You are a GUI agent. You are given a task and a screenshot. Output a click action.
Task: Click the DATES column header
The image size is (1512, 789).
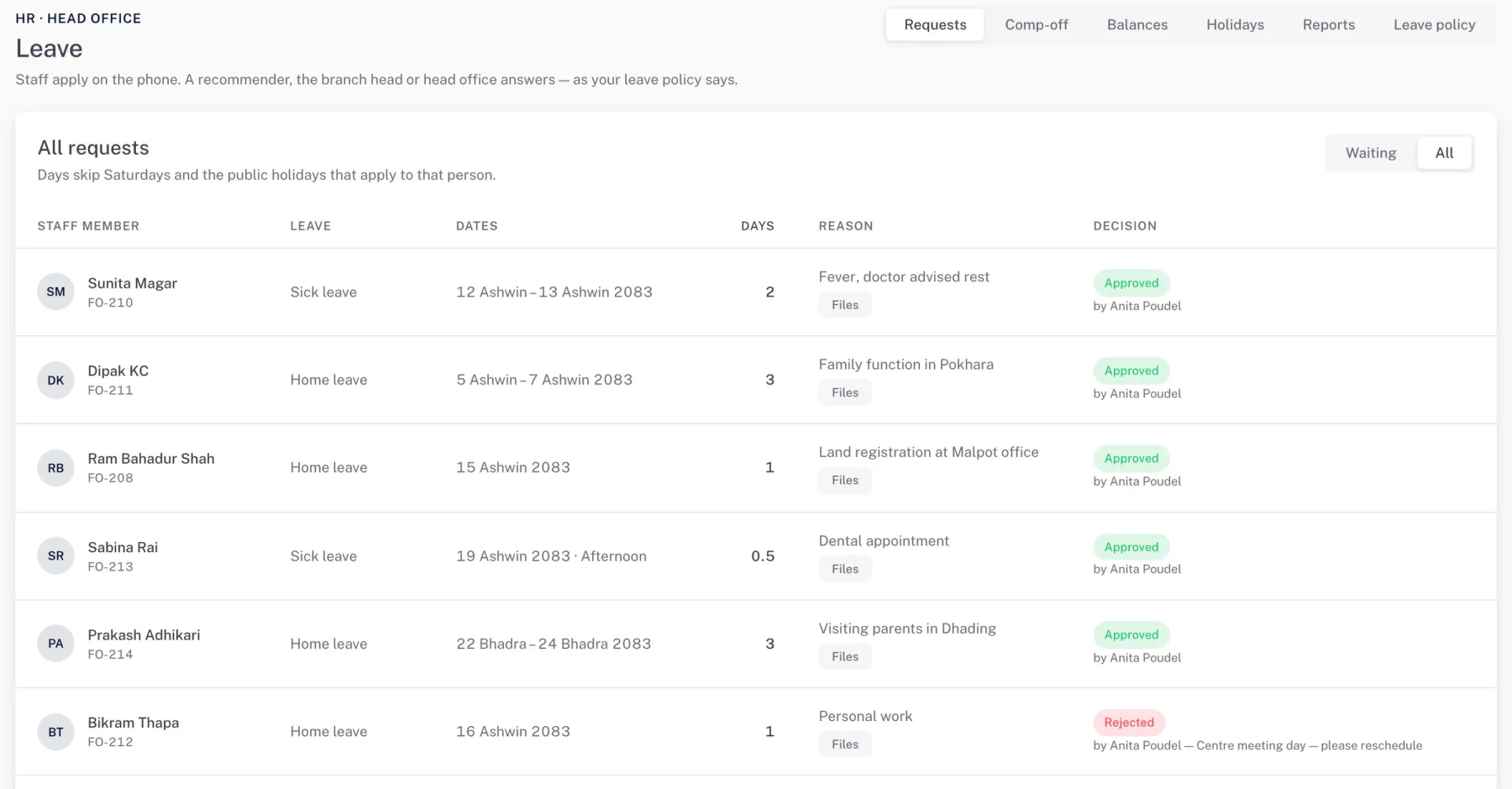point(477,226)
